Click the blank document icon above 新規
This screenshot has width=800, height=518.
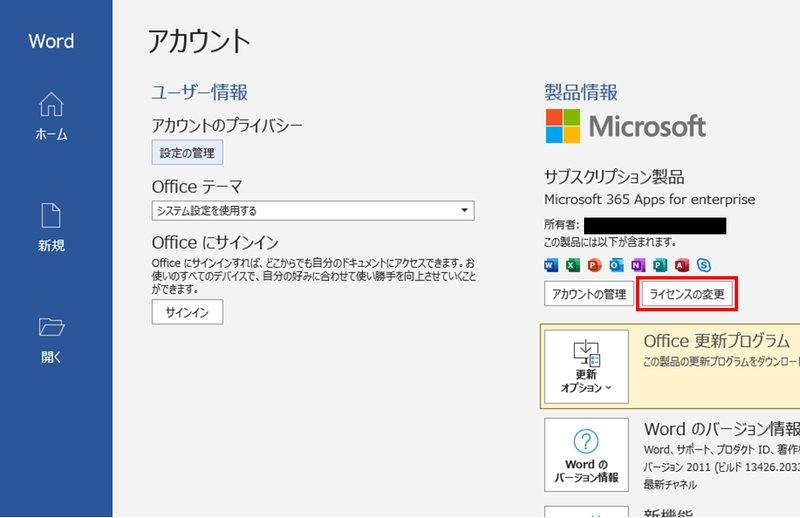point(51,215)
